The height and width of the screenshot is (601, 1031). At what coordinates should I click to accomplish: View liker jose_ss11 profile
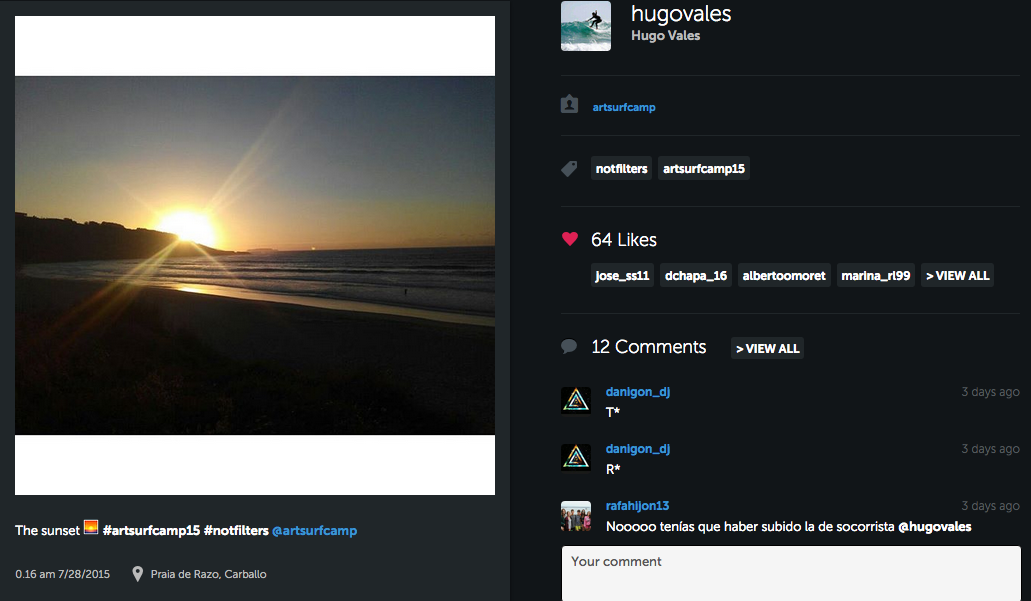pos(622,276)
